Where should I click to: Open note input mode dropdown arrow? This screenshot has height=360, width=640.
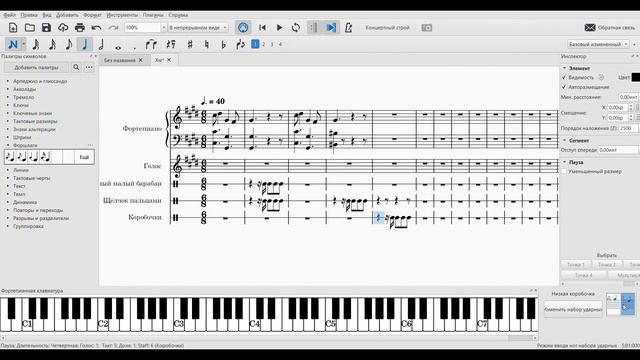pos(24,44)
